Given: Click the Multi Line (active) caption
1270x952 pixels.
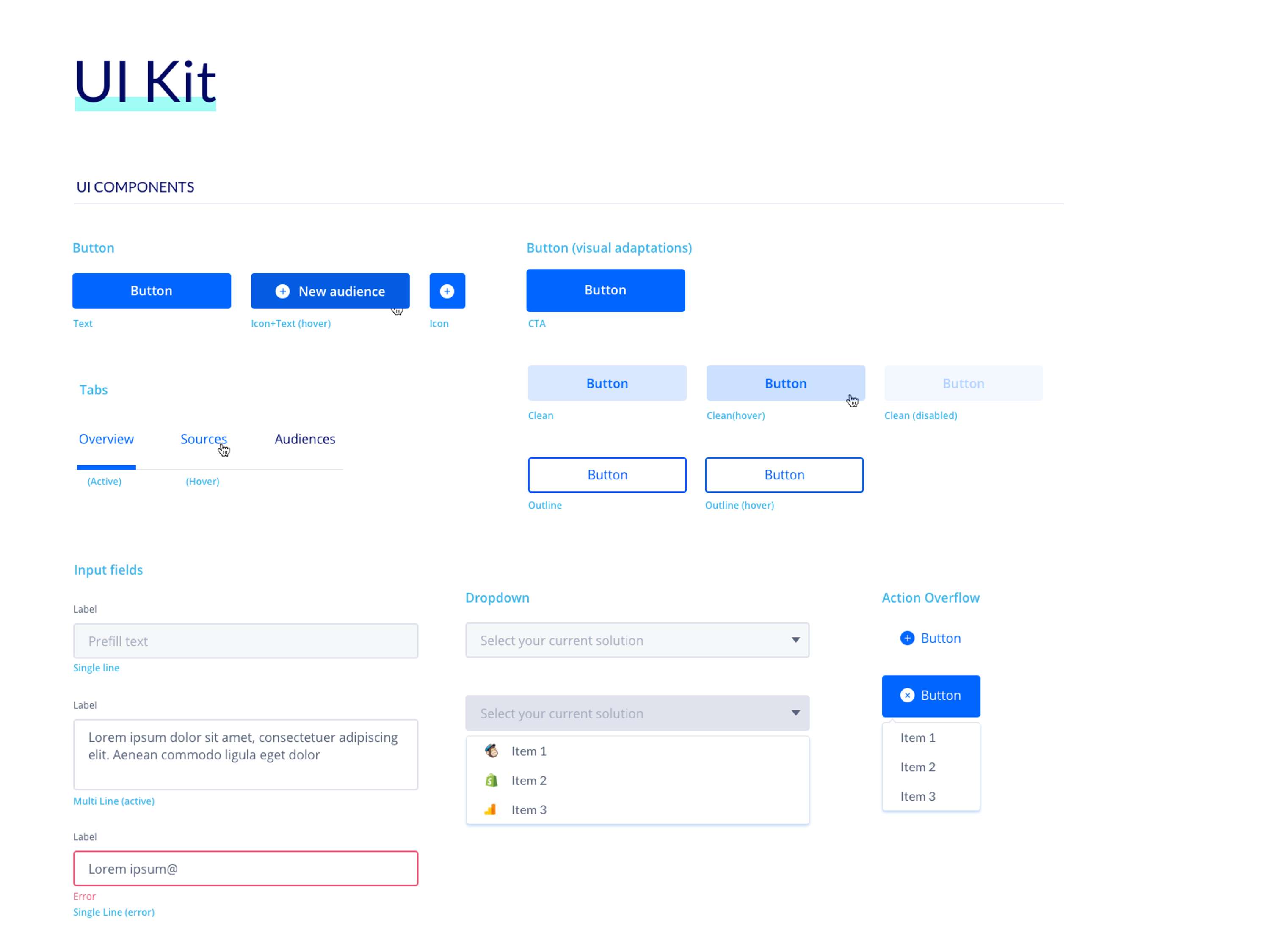Looking at the screenshot, I should point(114,801).
